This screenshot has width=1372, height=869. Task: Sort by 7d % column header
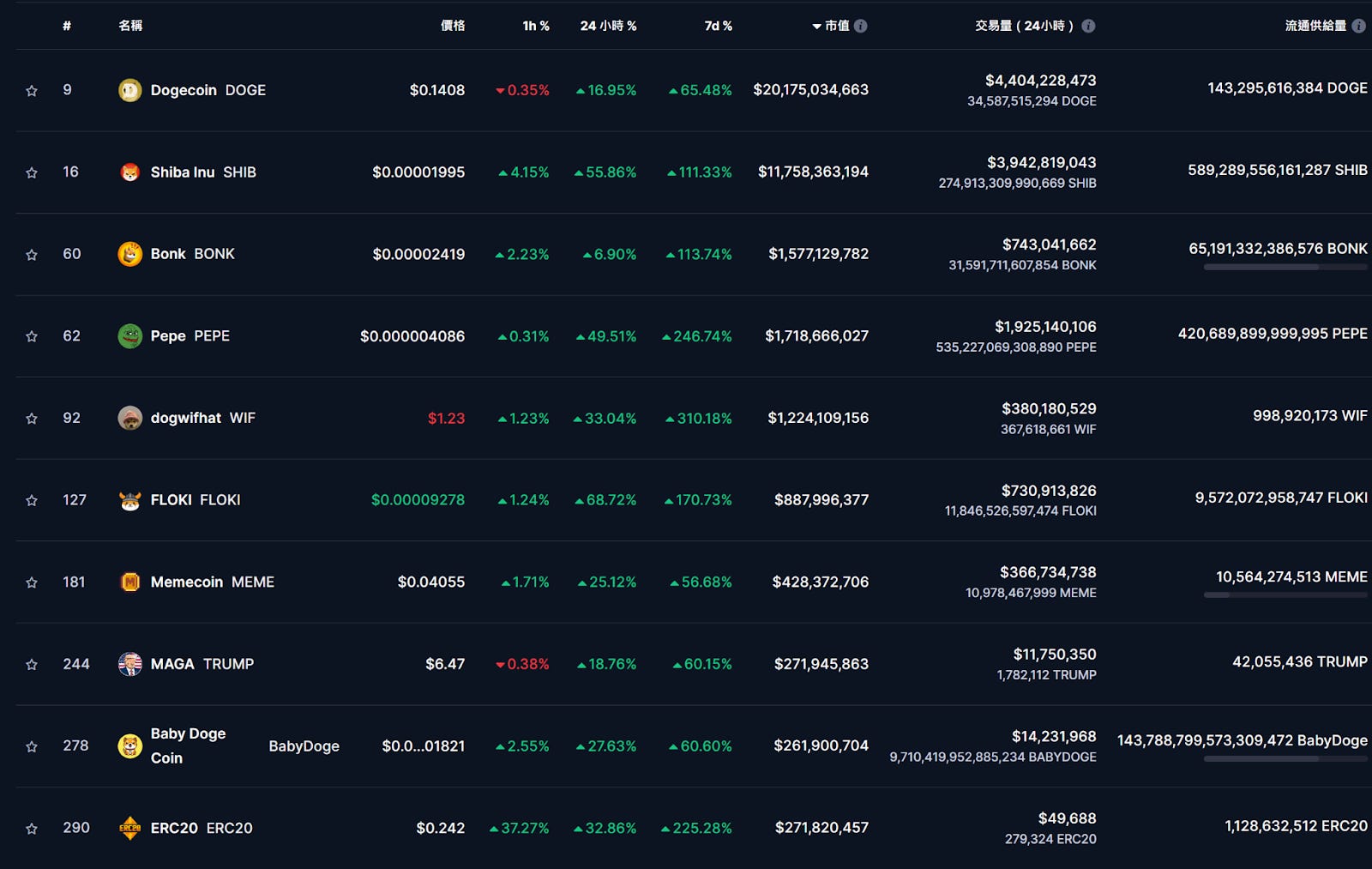tap(719, 26)
